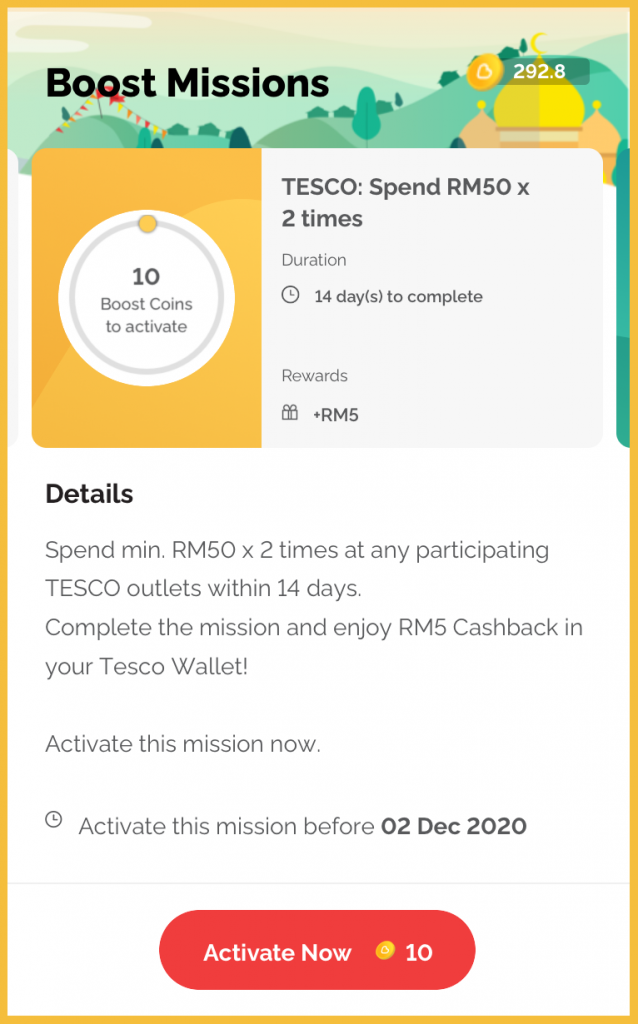Screen dimensions: 638x1024
Task: Select the "10 Boost Coins to activate" circle
Action: click(147, 300)
